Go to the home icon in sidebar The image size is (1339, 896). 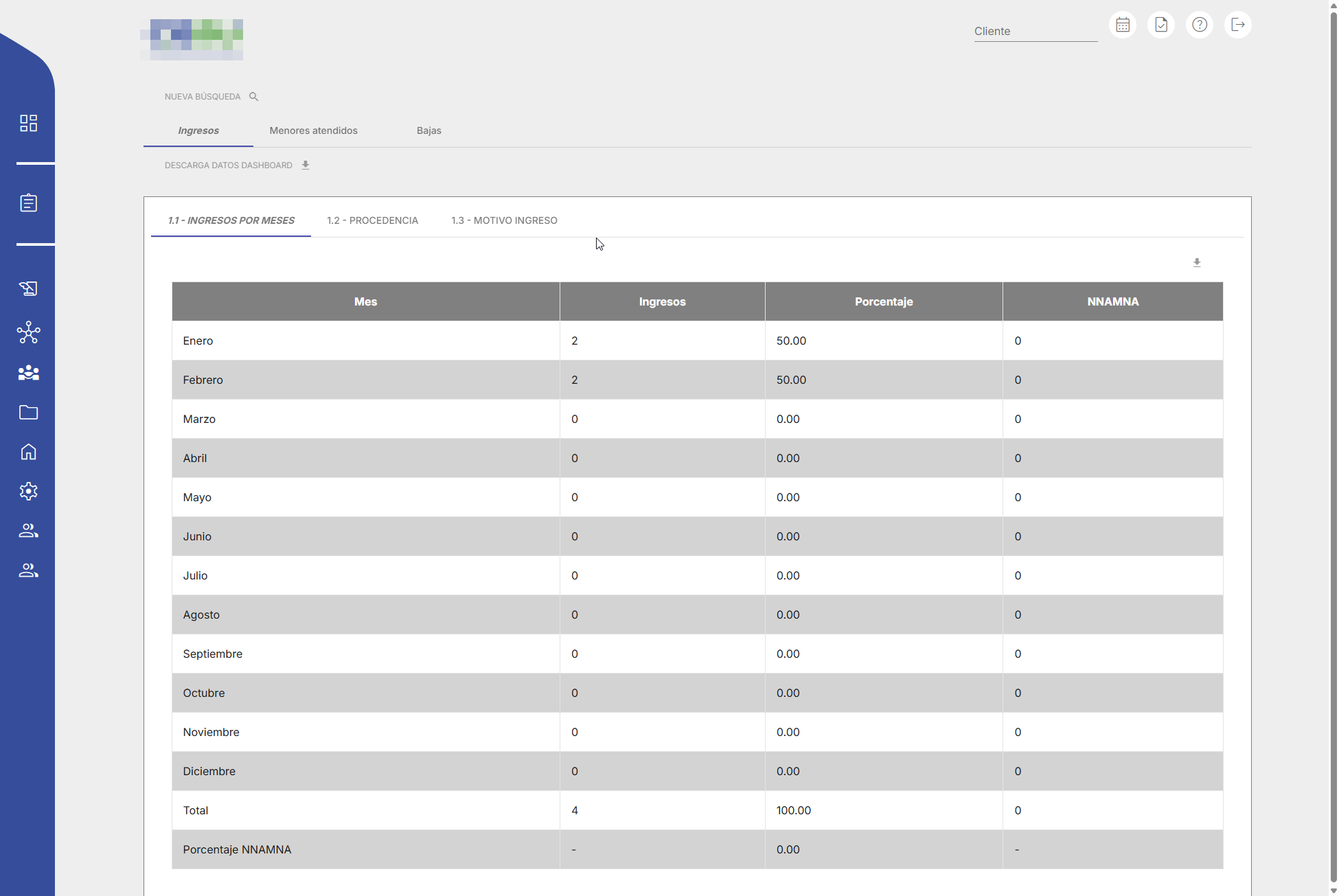(28, 452)
